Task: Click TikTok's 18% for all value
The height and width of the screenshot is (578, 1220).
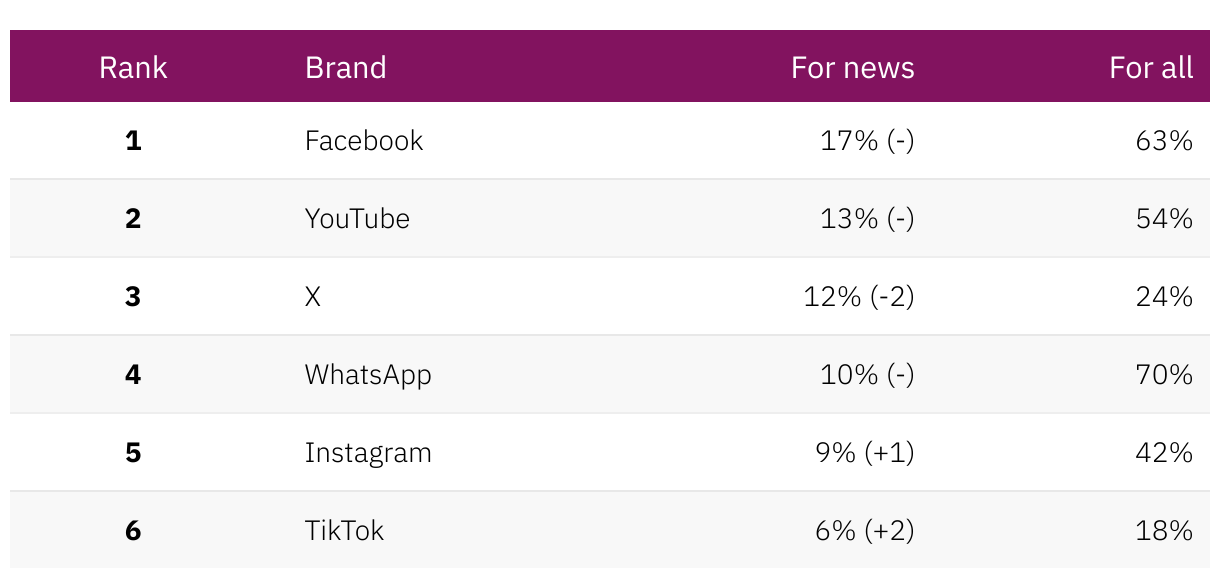Action: [1164, 531]
